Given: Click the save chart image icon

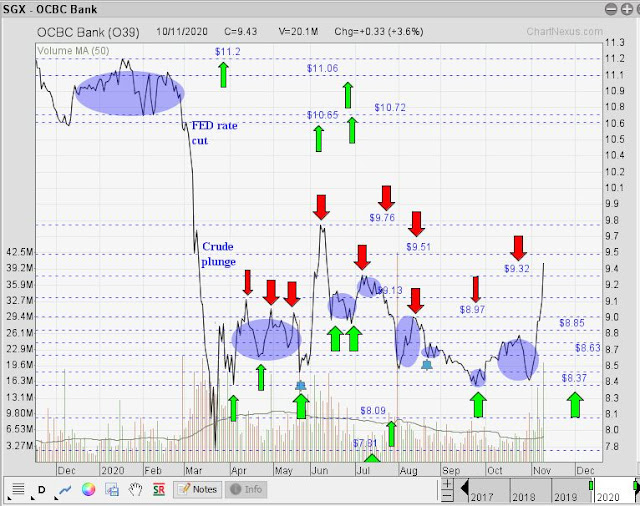Looking at the screenshot, I should point(112,489).
